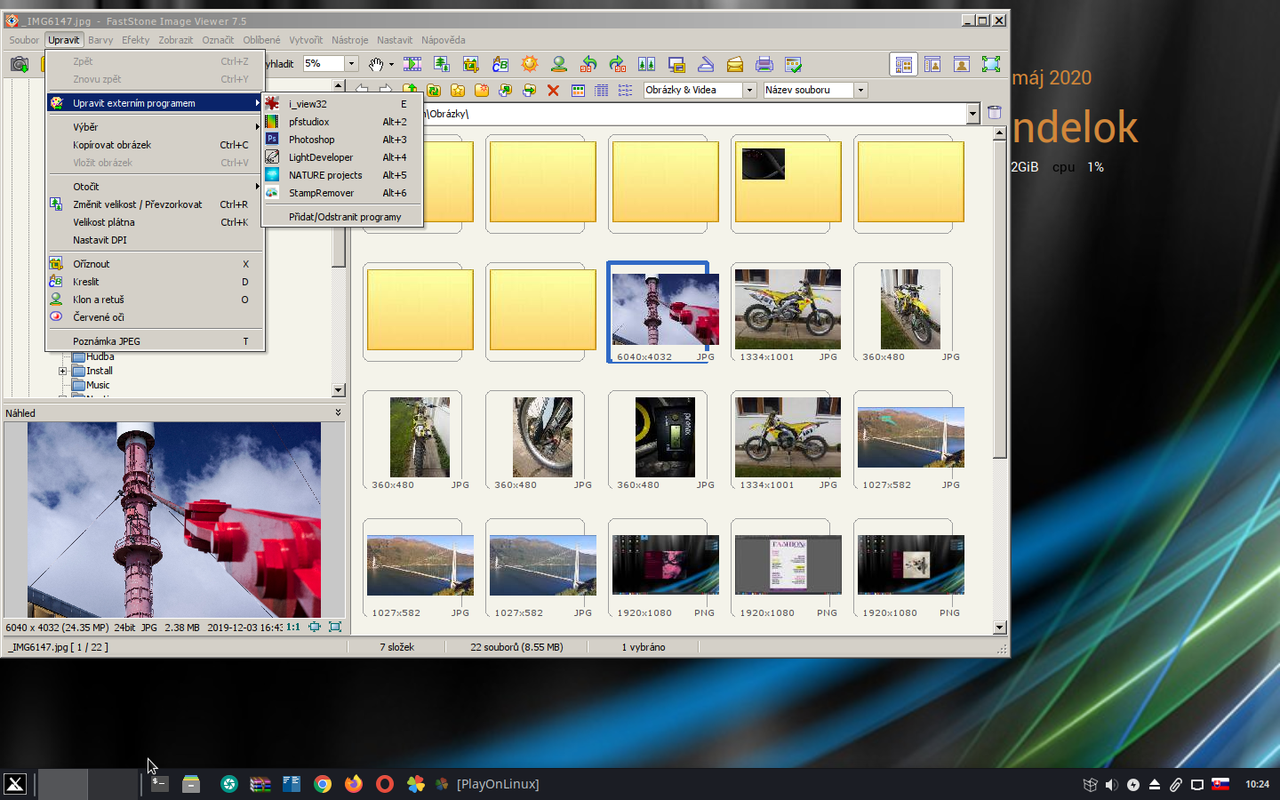The height and width of the screenshot is (800, 1280).
Task: Open the hand tool dropdown arrow
Action: 391,64
